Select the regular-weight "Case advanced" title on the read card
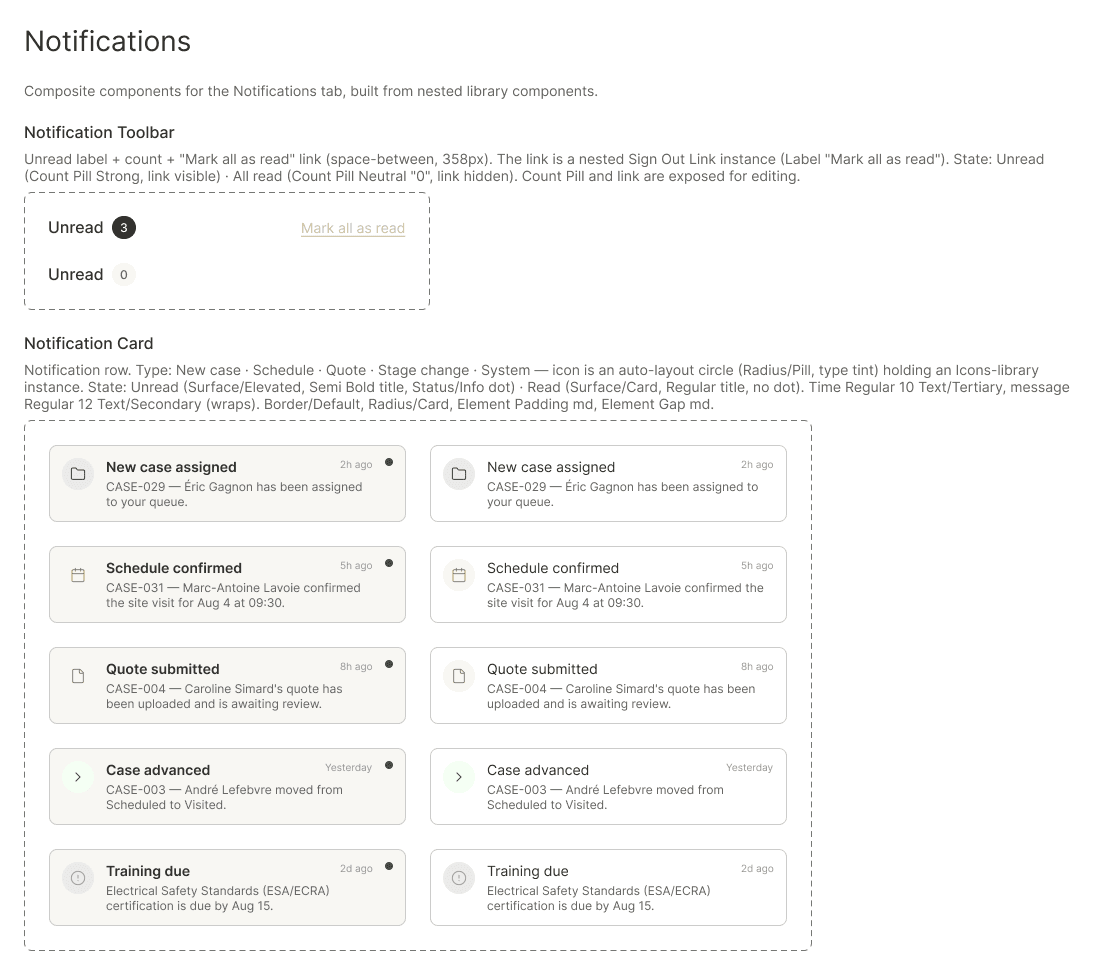 point(538,770)
